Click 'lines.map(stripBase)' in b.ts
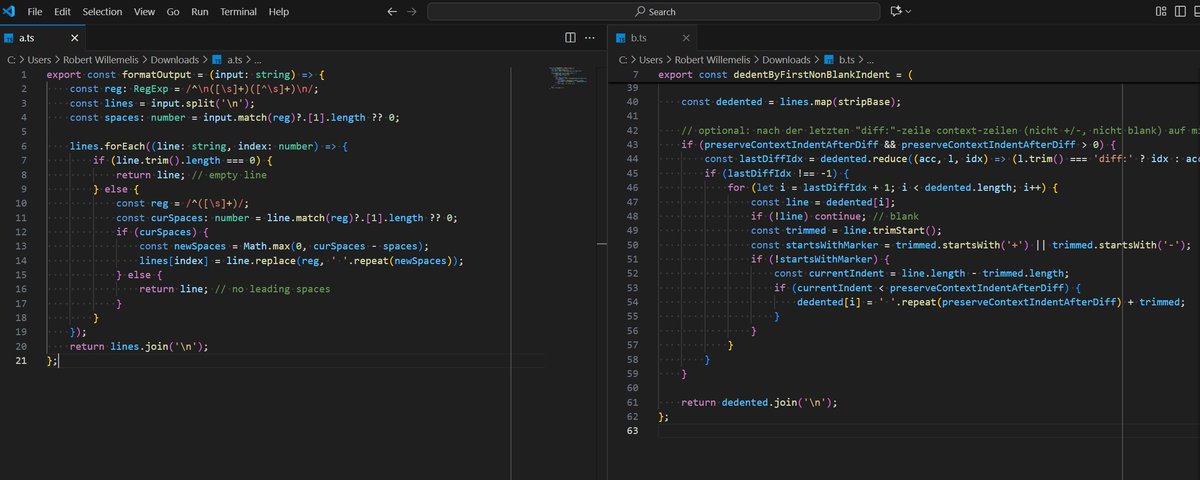The height and width of the screenshot is (480, 1200). point(839,102)
